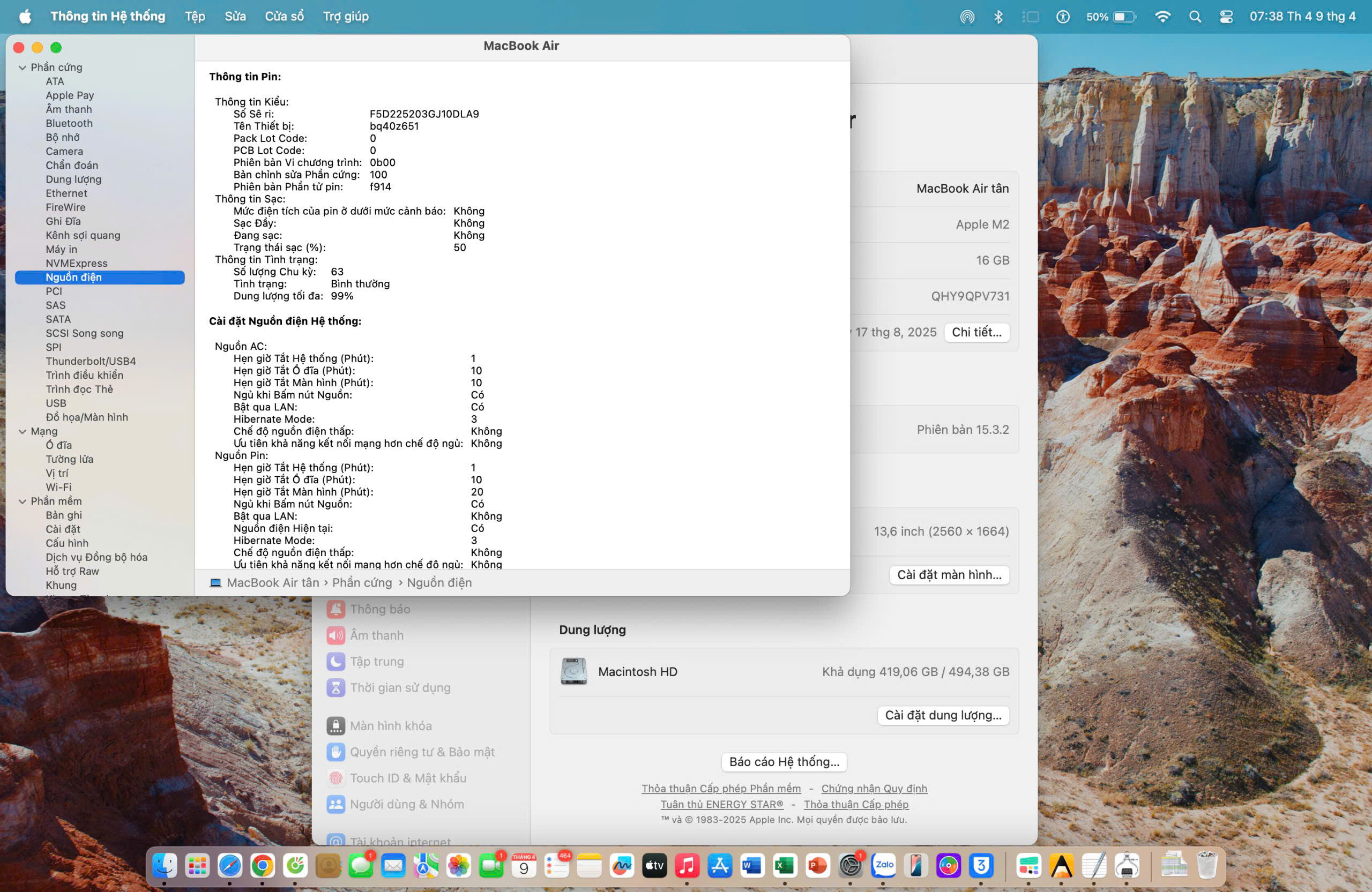Open Control Center in menu bar

click(1226, 17)
